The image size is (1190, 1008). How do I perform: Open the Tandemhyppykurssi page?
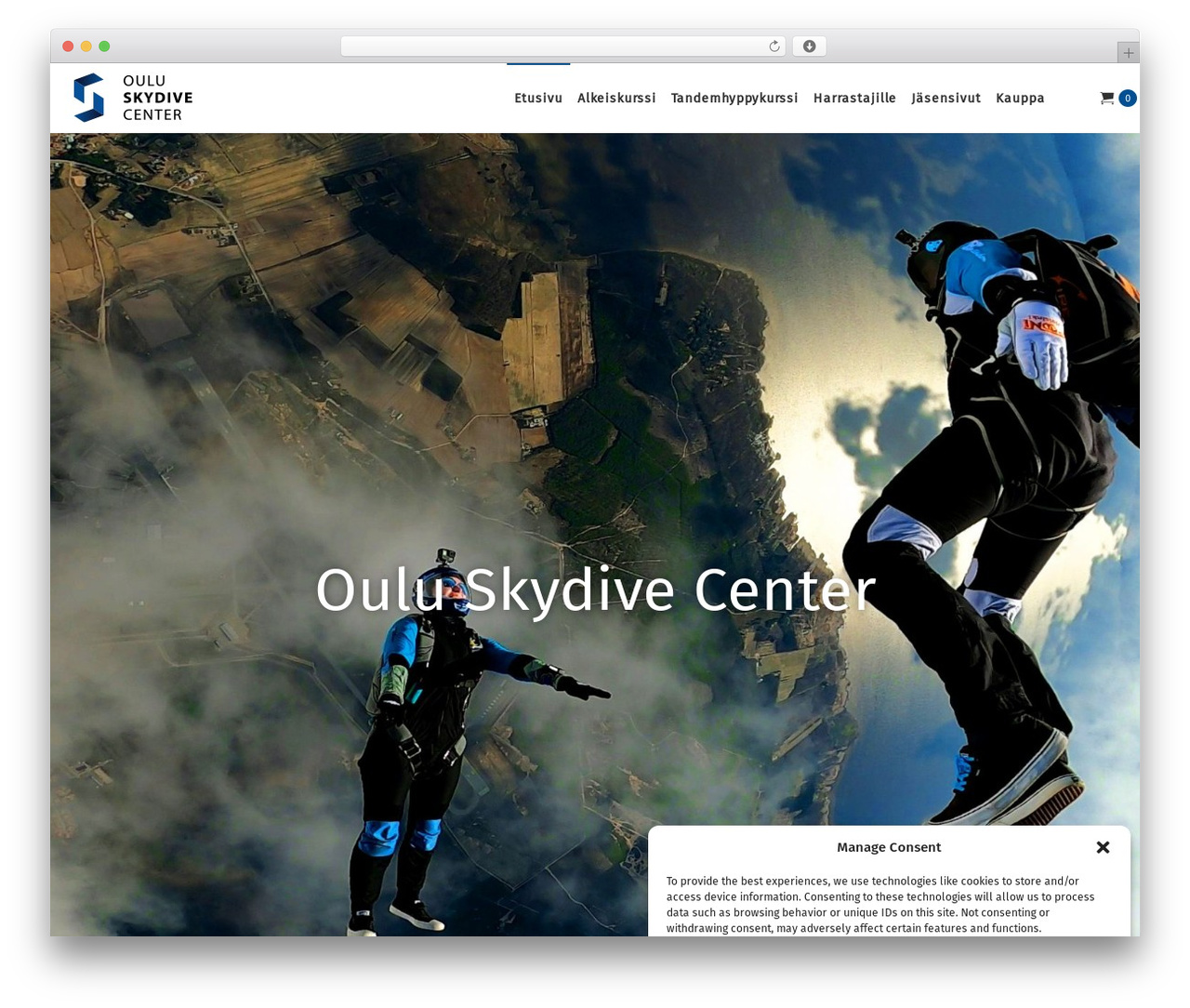coord(734,98)
